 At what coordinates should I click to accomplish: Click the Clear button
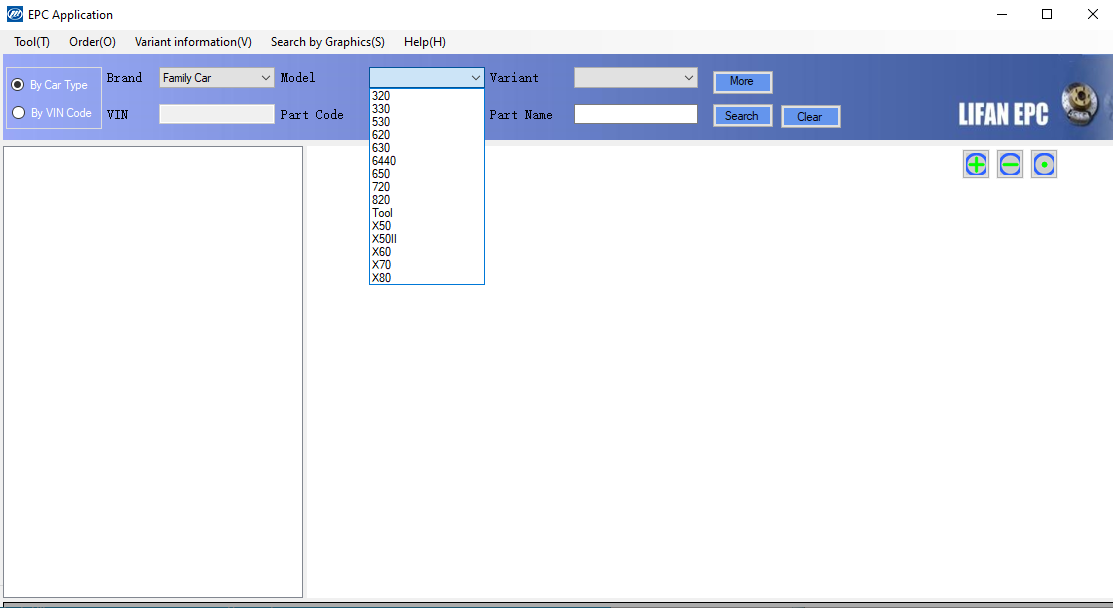click(x=810, y=116)
